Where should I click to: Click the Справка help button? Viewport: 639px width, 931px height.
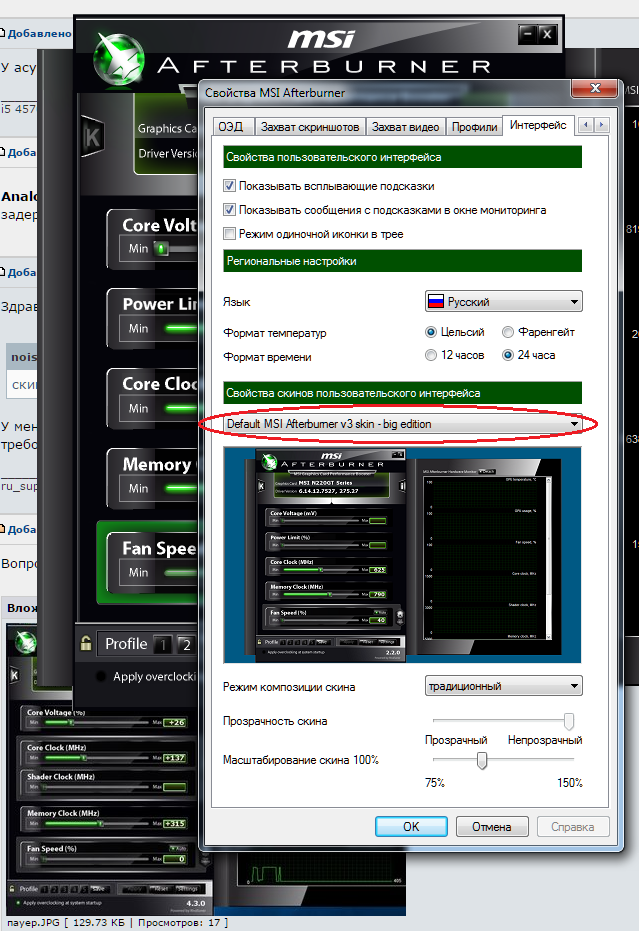572,826
